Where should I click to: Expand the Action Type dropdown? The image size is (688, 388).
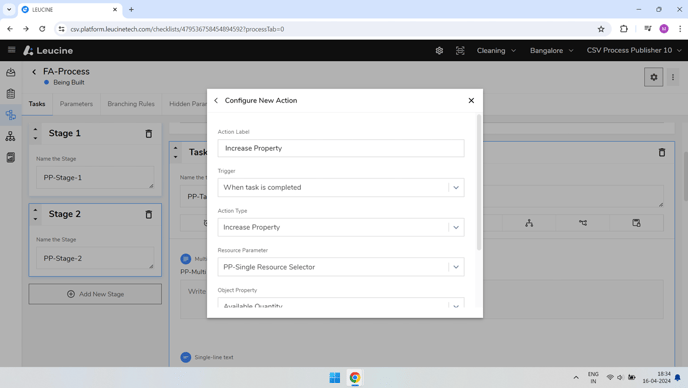340,227
